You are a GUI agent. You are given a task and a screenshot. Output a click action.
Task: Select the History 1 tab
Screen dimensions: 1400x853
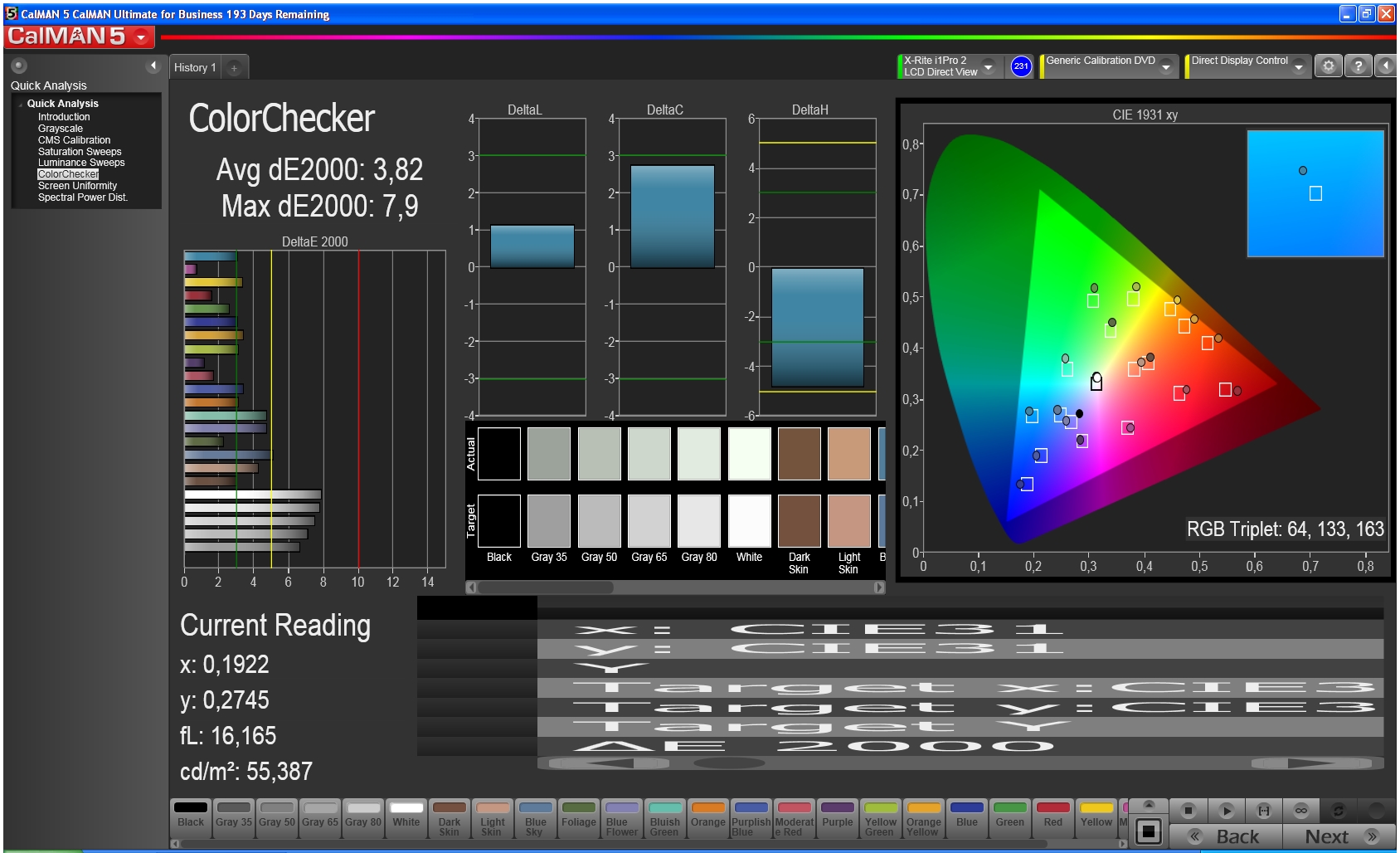(x=195, y=68)
